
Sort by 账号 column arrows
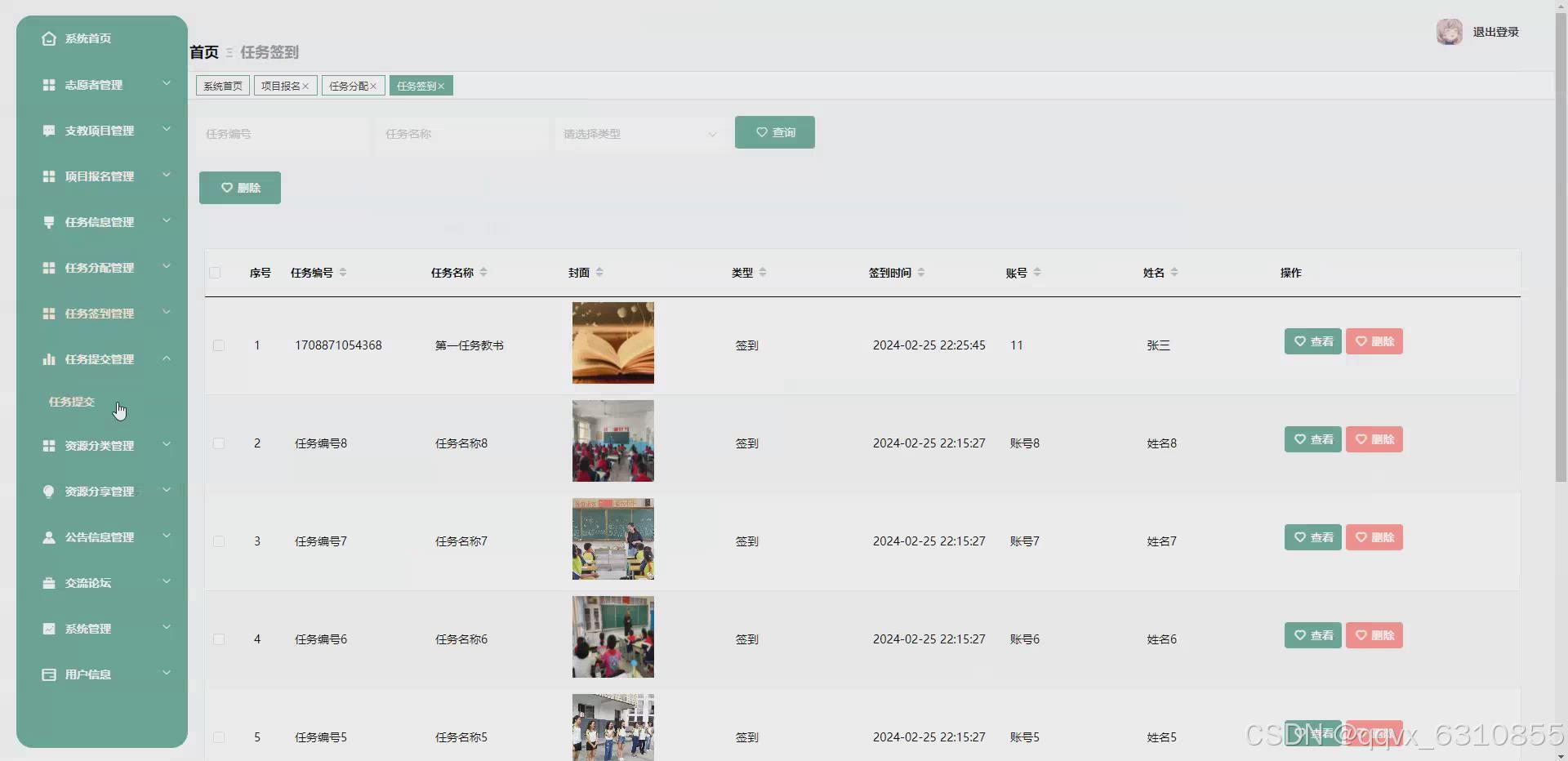[x=1037, y=273]
